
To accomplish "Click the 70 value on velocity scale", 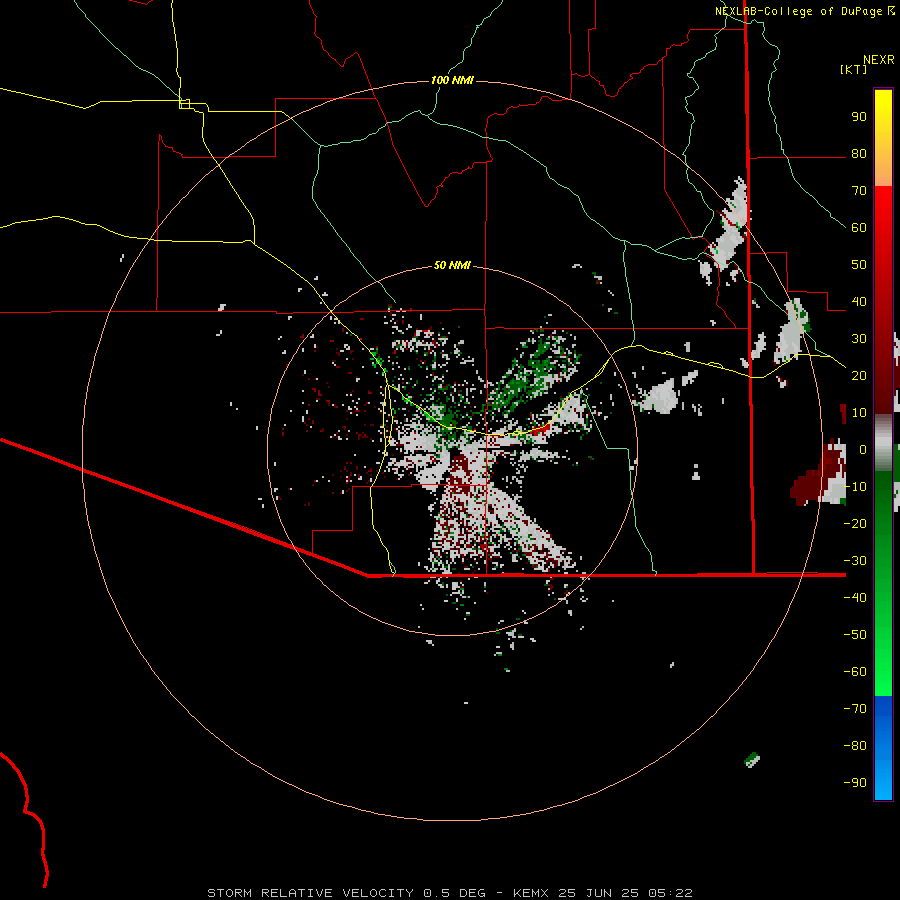I will click(859, 191).
